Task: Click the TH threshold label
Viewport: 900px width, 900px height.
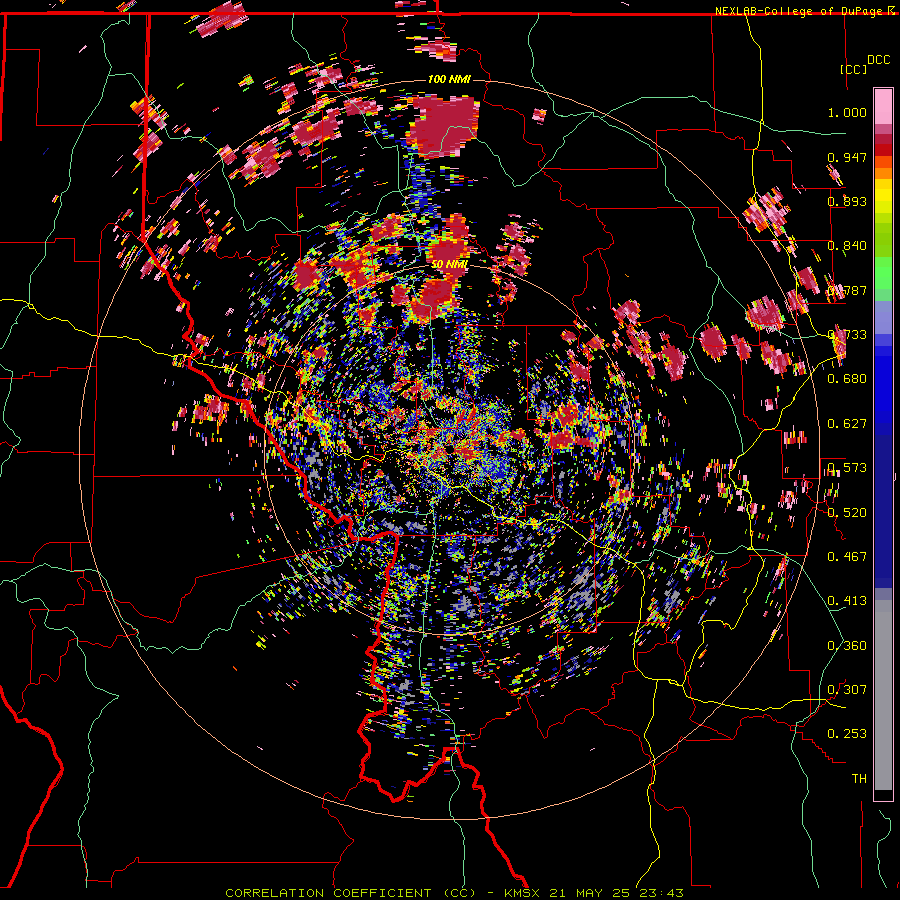Action: coord(859,779)
